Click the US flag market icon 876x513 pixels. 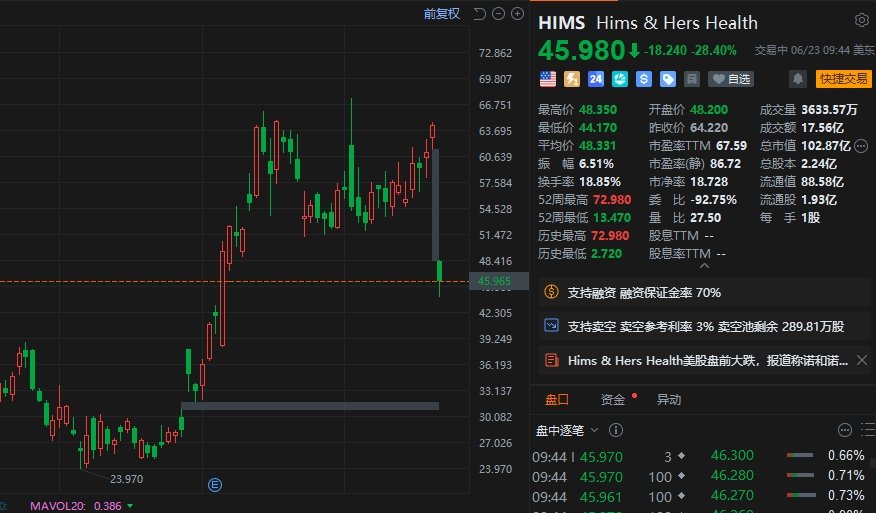(x=548, y=79)
